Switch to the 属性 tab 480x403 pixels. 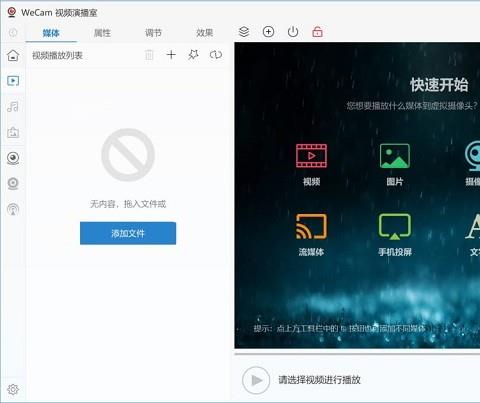coord(102,33)
